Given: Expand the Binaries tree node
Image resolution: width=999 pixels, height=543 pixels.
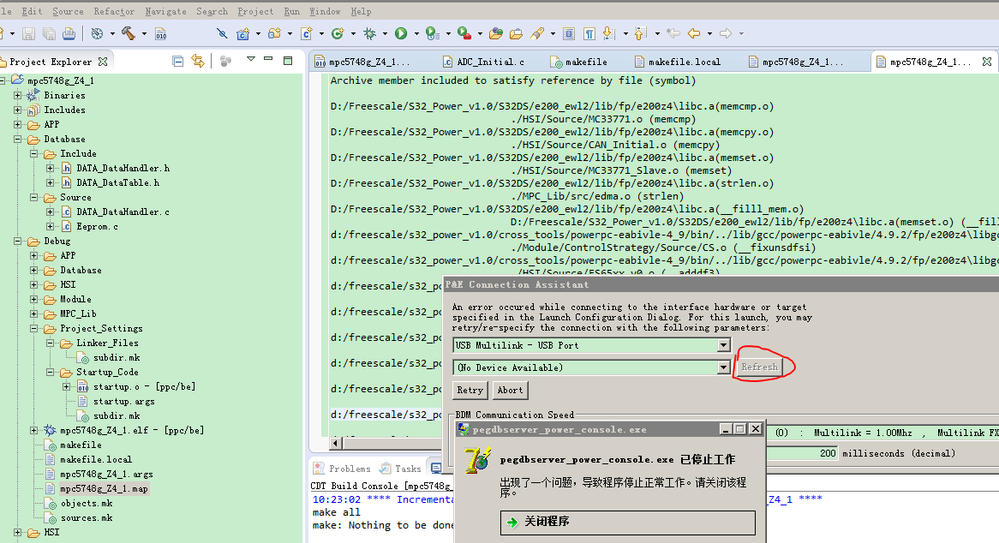Looking at the screenshot, I should (18, 95).
